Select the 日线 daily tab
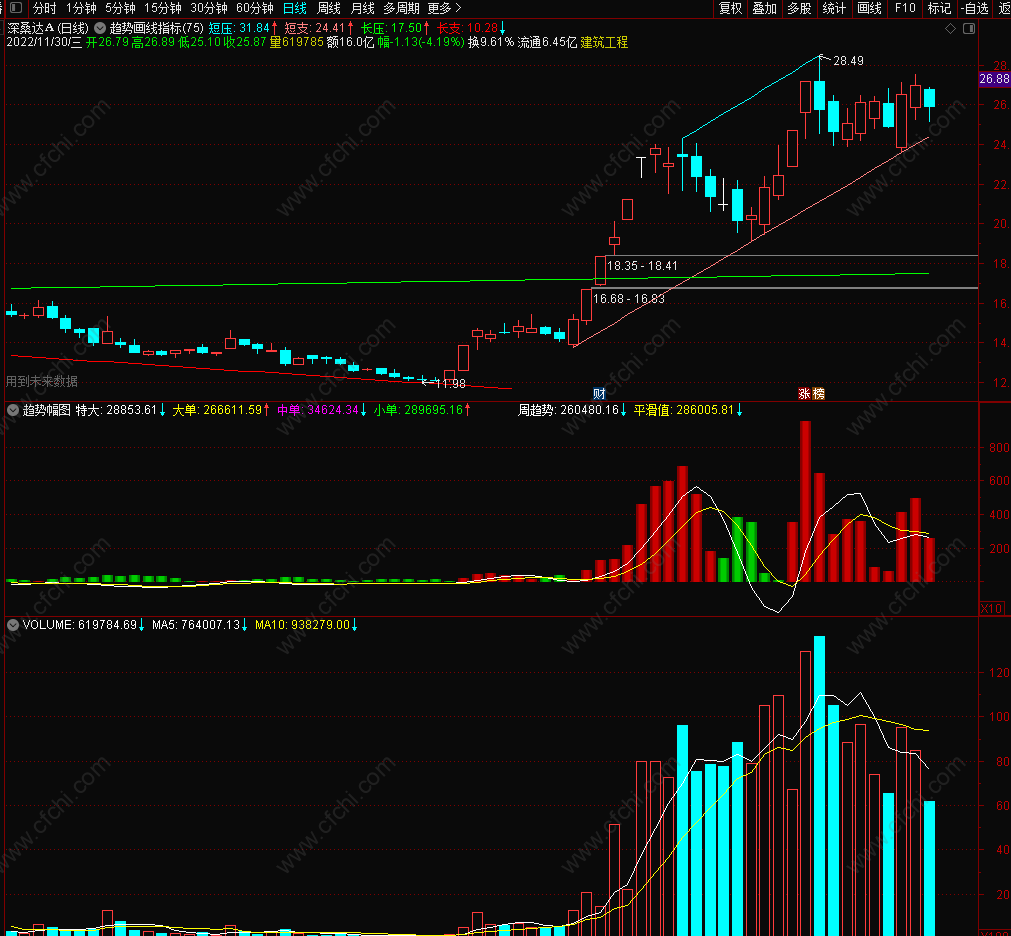 [295, 8]
